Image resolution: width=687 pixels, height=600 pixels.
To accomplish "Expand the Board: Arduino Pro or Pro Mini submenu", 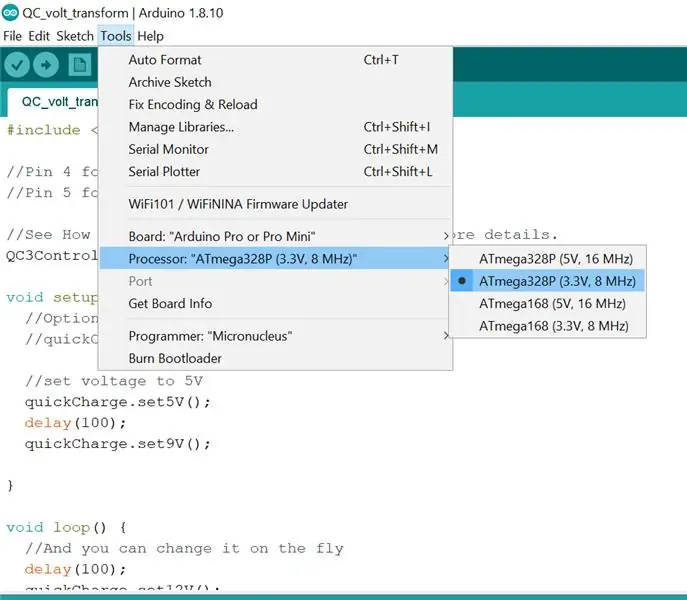I will point(276,236).
